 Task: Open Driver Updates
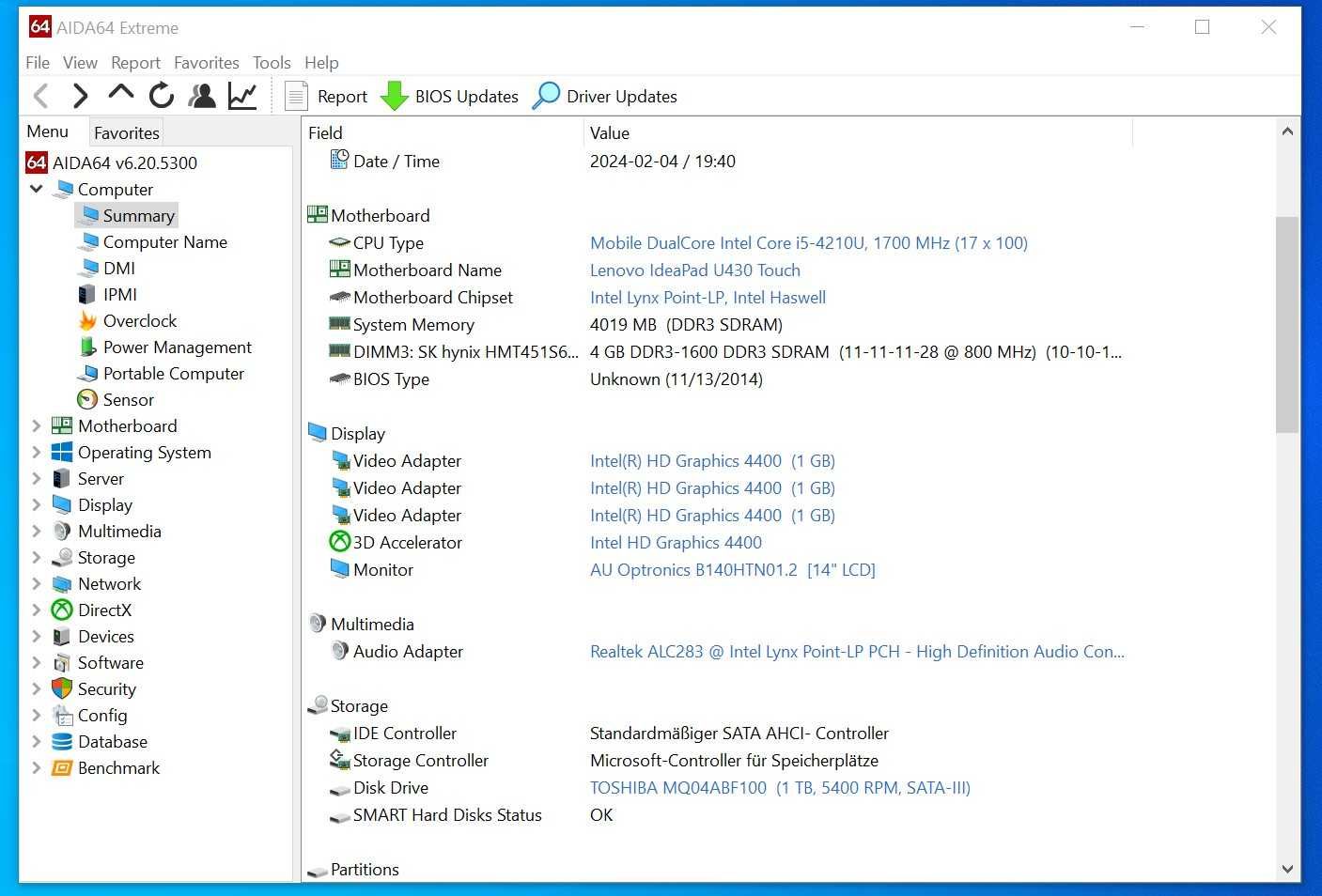[x=604, y=96]
